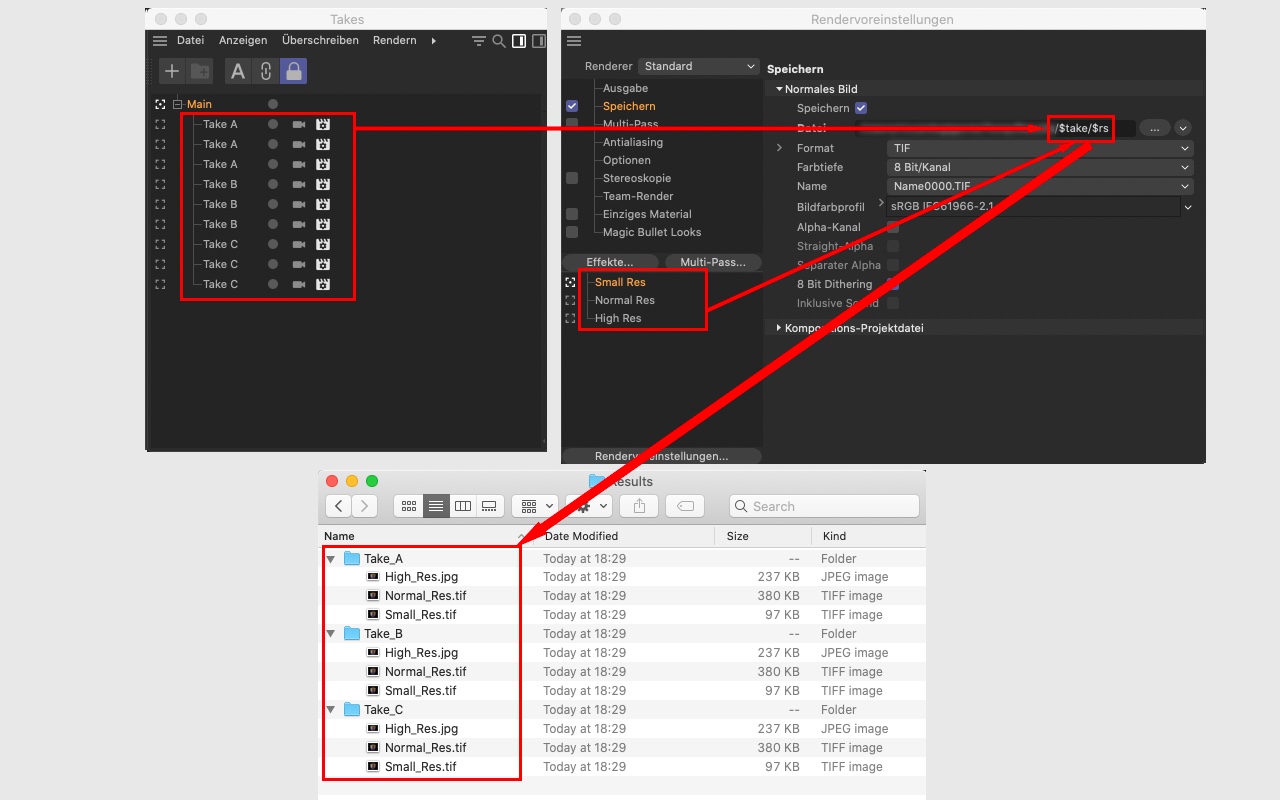The height and width of the screenshot is (800, 1280).
Task: Collapse the Main take tree
Action: click(x=178, y=104)
